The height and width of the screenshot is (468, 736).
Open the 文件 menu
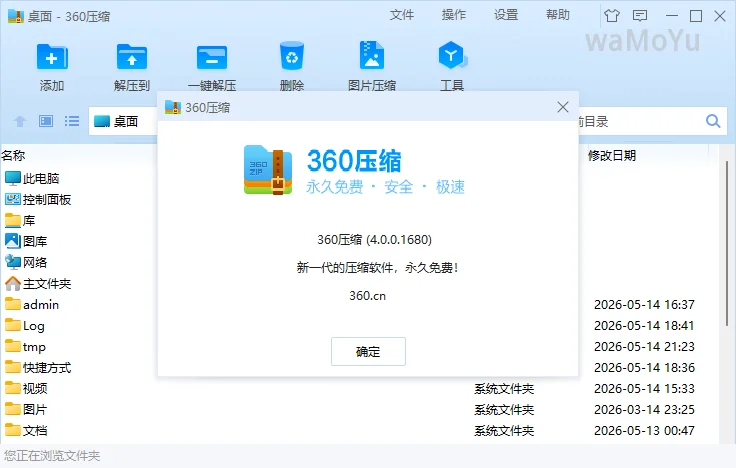(402, 15)
